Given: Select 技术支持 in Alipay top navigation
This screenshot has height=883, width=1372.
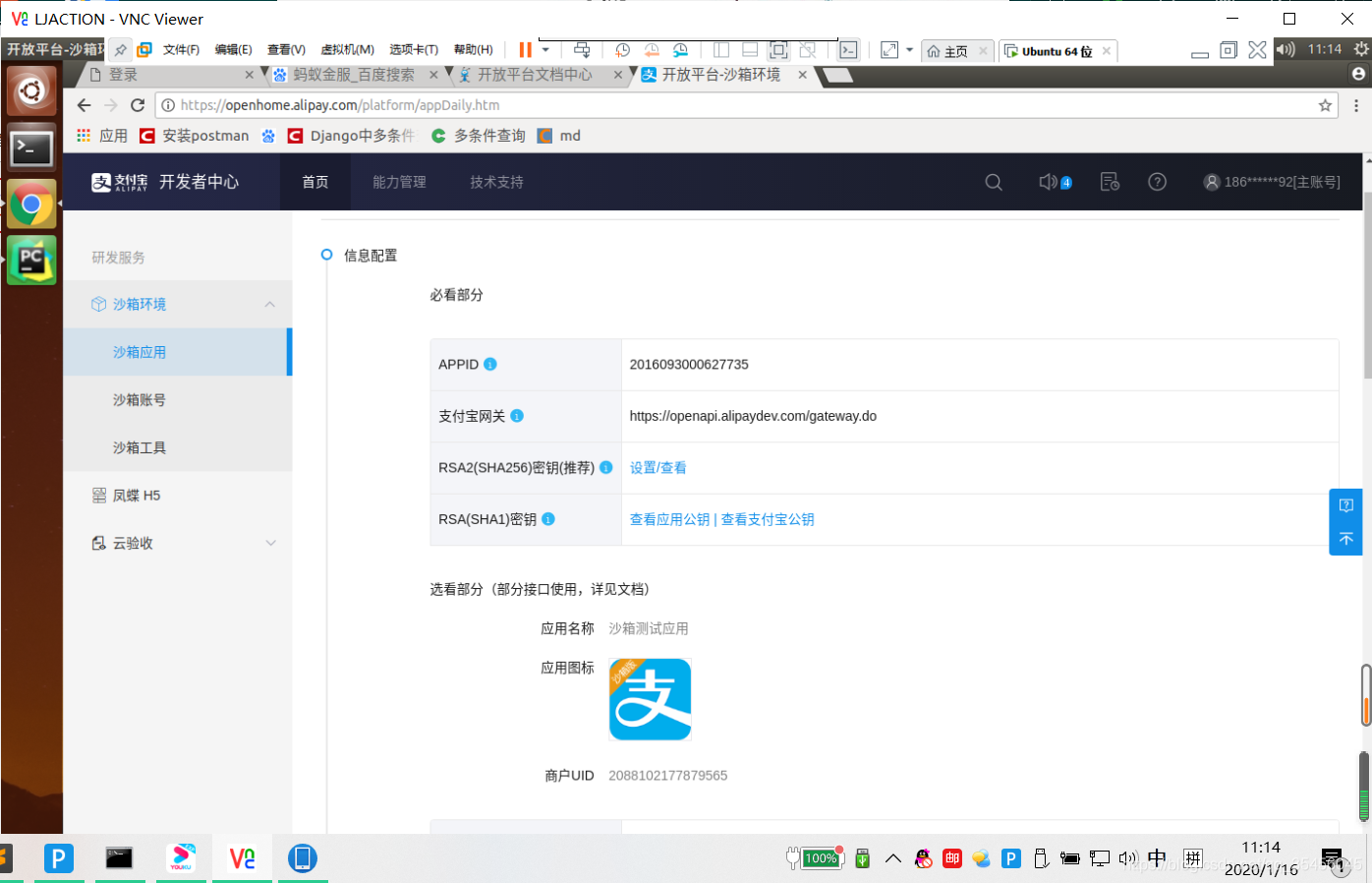Looking at the screenshot, I should pyautogui.click(x=496, y=182).
